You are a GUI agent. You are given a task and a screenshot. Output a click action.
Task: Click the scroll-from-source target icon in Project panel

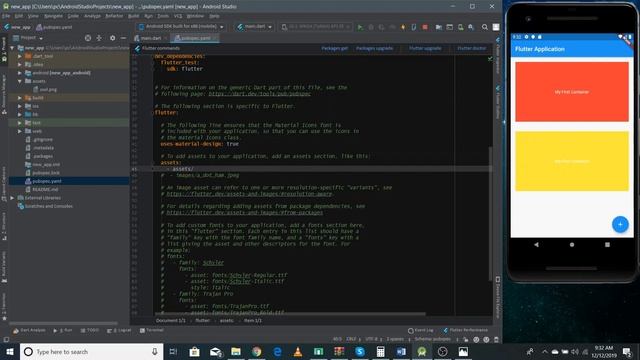[x=88, y=38]
